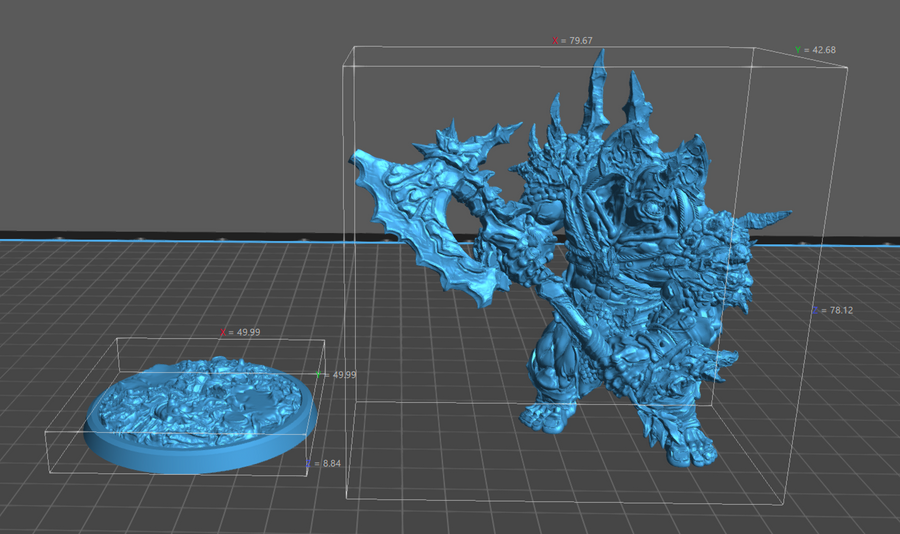Viewport: 900px width, 534px height.
Task: Click the Z = 78.12 dimension label
Action: click(831, 311)
